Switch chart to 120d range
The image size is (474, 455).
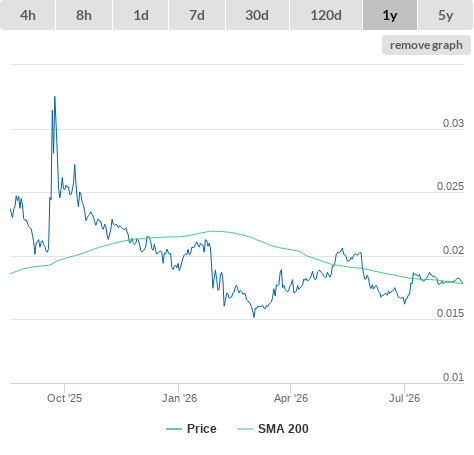click(326, 15)
